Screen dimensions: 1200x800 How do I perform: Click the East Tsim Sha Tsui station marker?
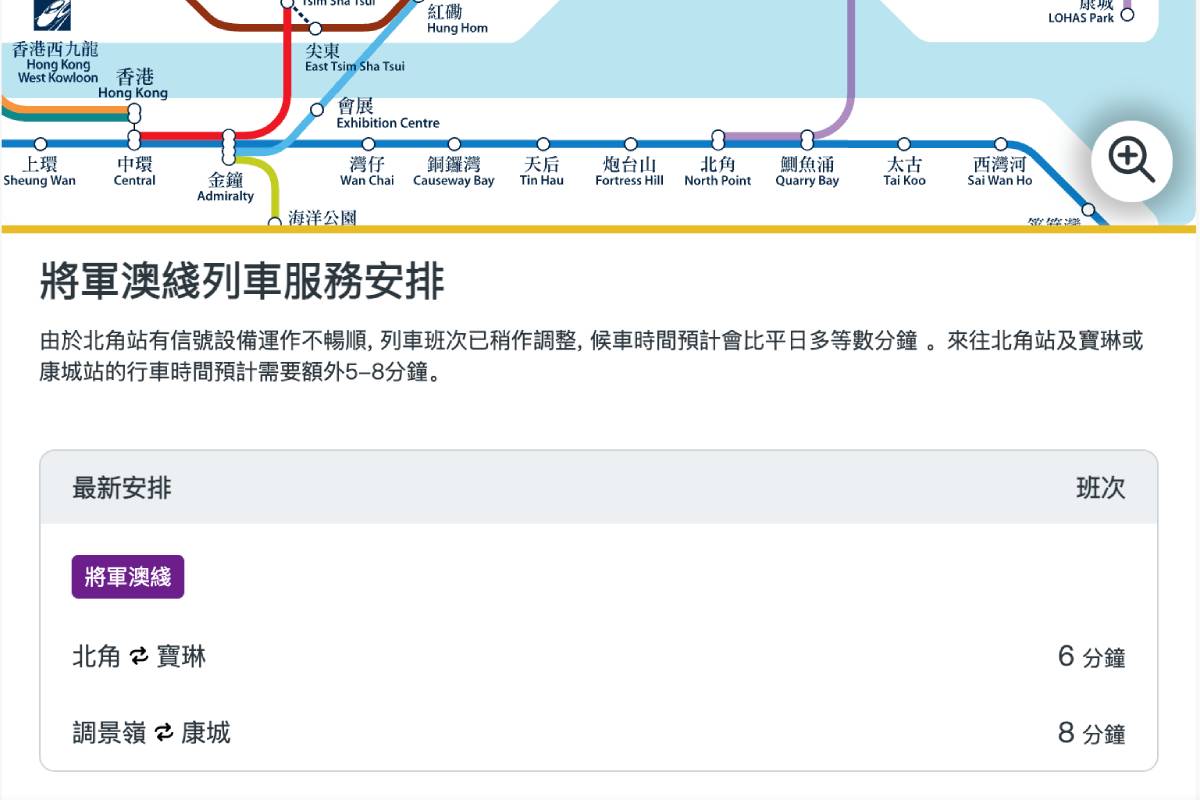tap(316, 28)
